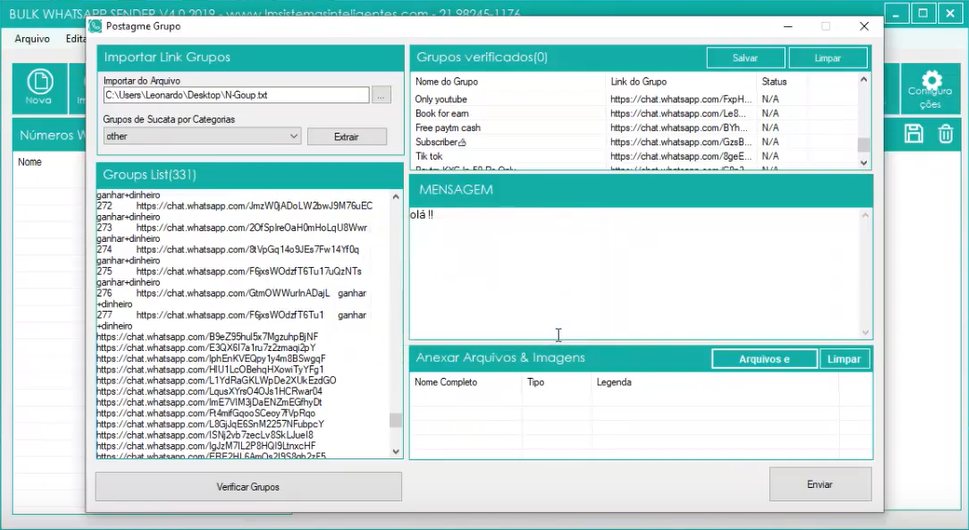Select Only youtube group row

click(635, 99)
